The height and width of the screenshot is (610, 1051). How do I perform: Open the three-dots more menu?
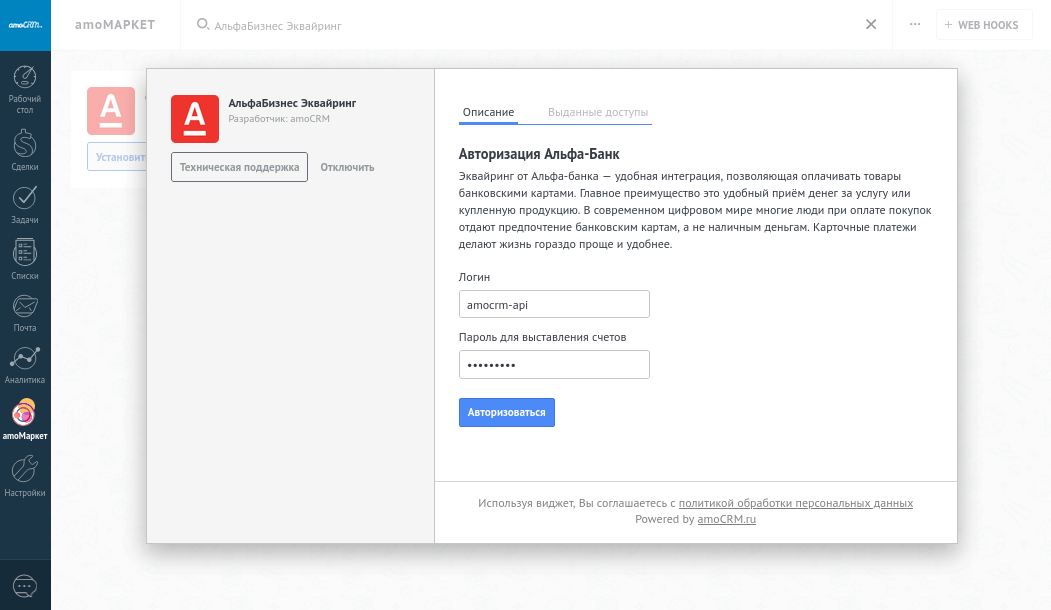coord(914,25)
